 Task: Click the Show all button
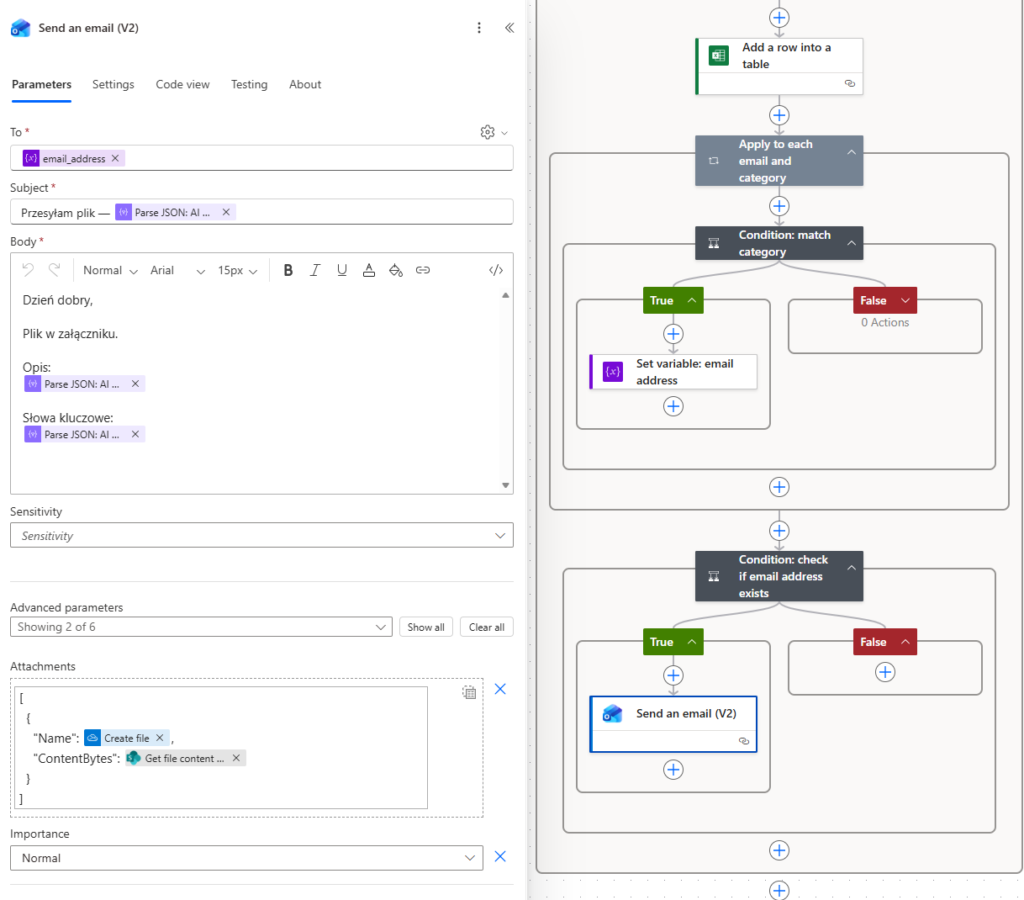pos(426,627)
